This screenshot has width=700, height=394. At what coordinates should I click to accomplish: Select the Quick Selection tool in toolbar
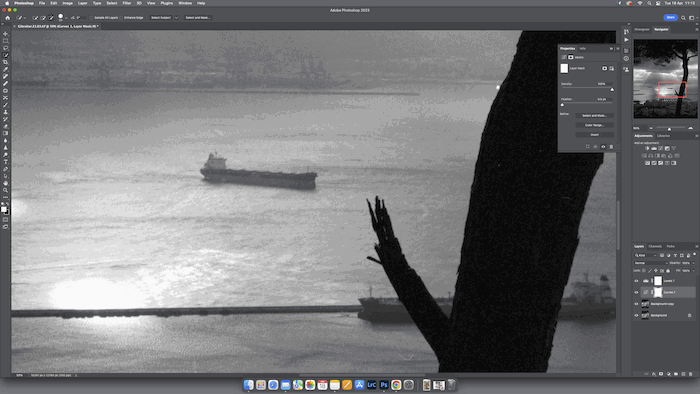click(5, 55)
